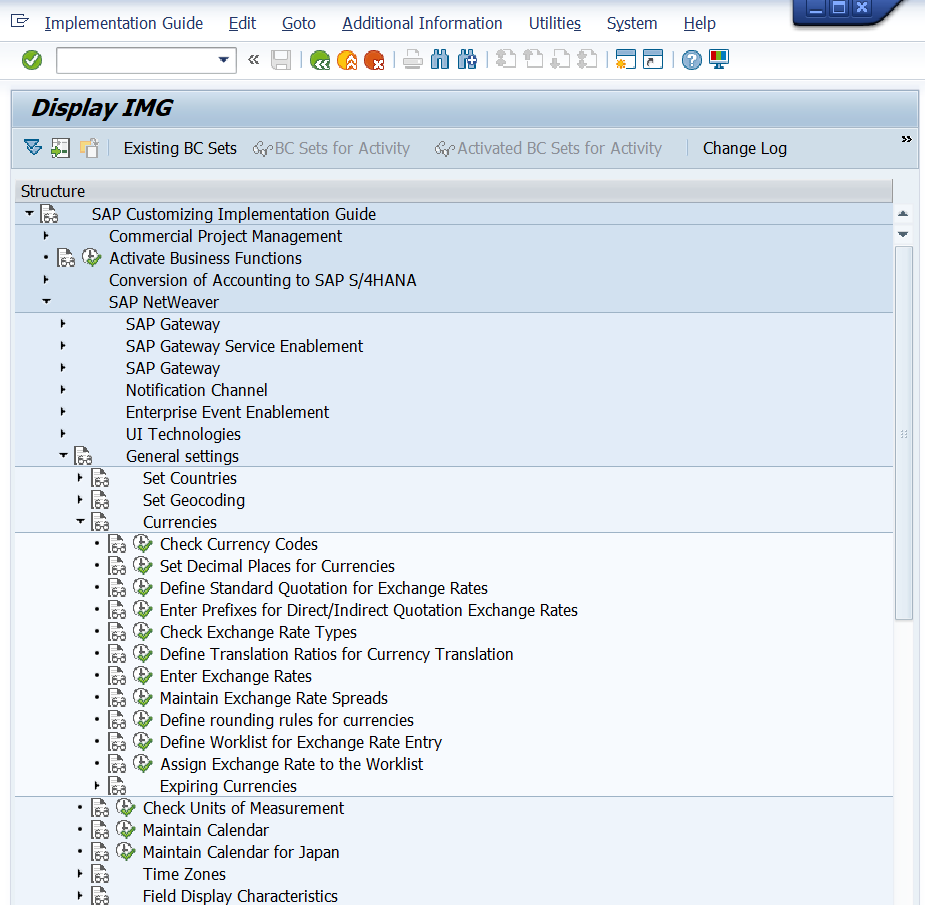Open the command field dropdown arrow
This screenshot has height=905, width=925.
click(224, 60)
